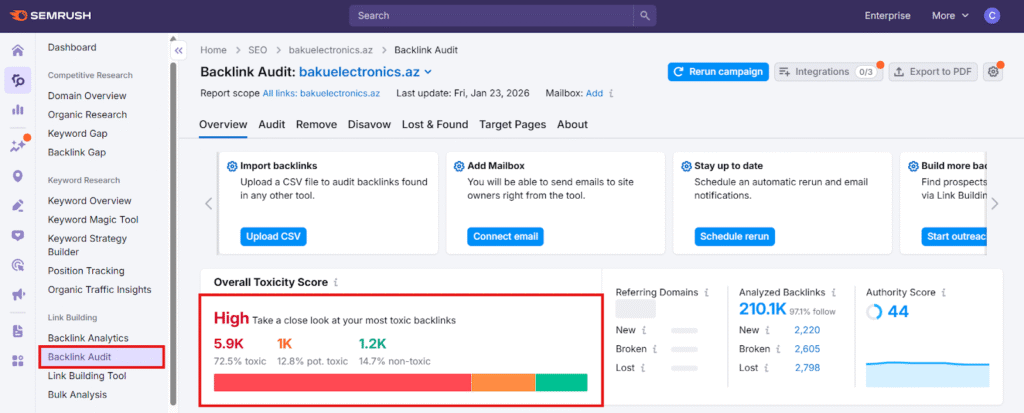Click the Stay up to date gear icon
Image resolution: width=1024 pixels, height=413 pixels.
[x=686, y=166]
